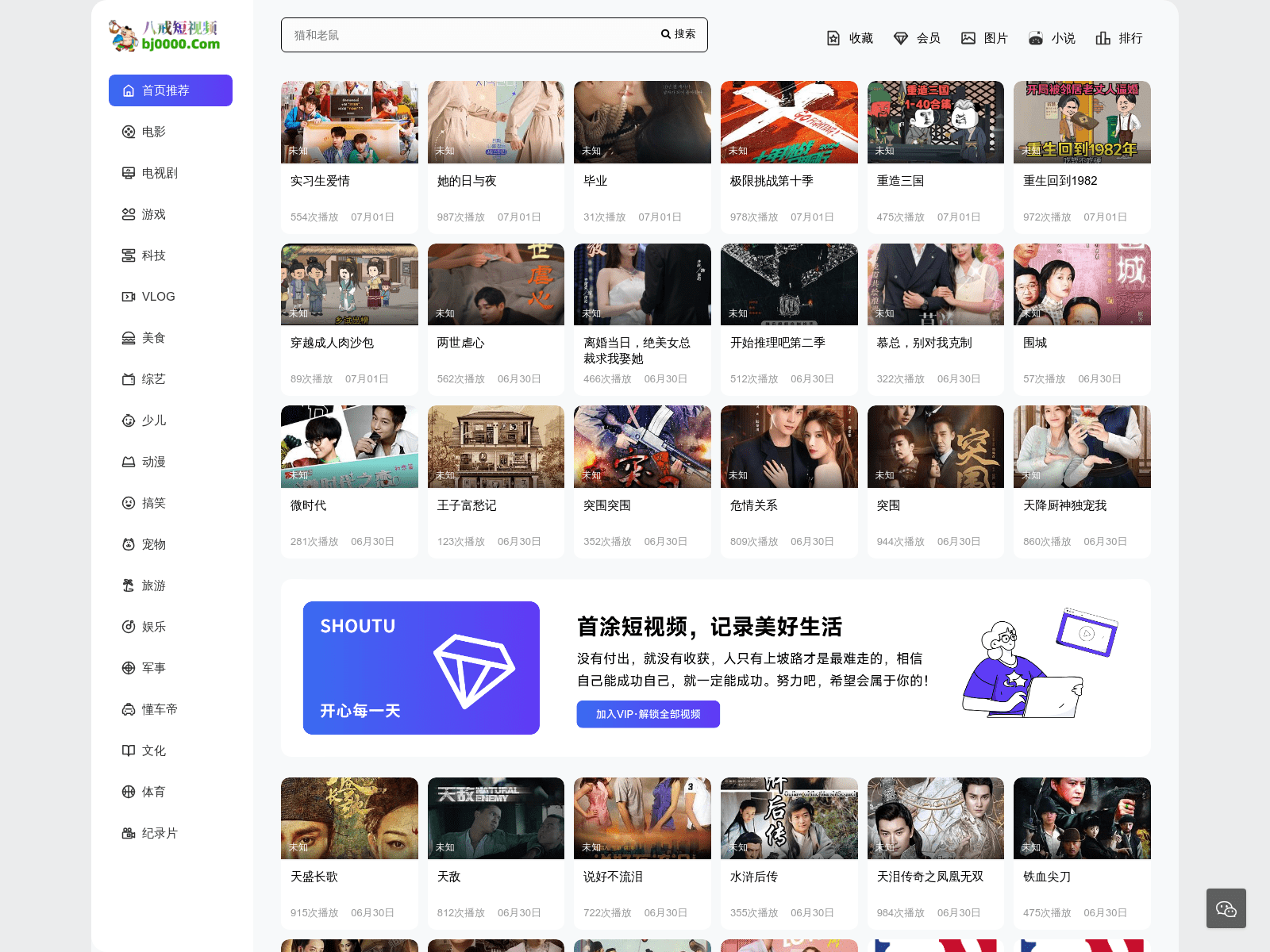Open the 小说 novel icon
The width and height of the screenshot is (1270, 952).
tap(1036, 38)
